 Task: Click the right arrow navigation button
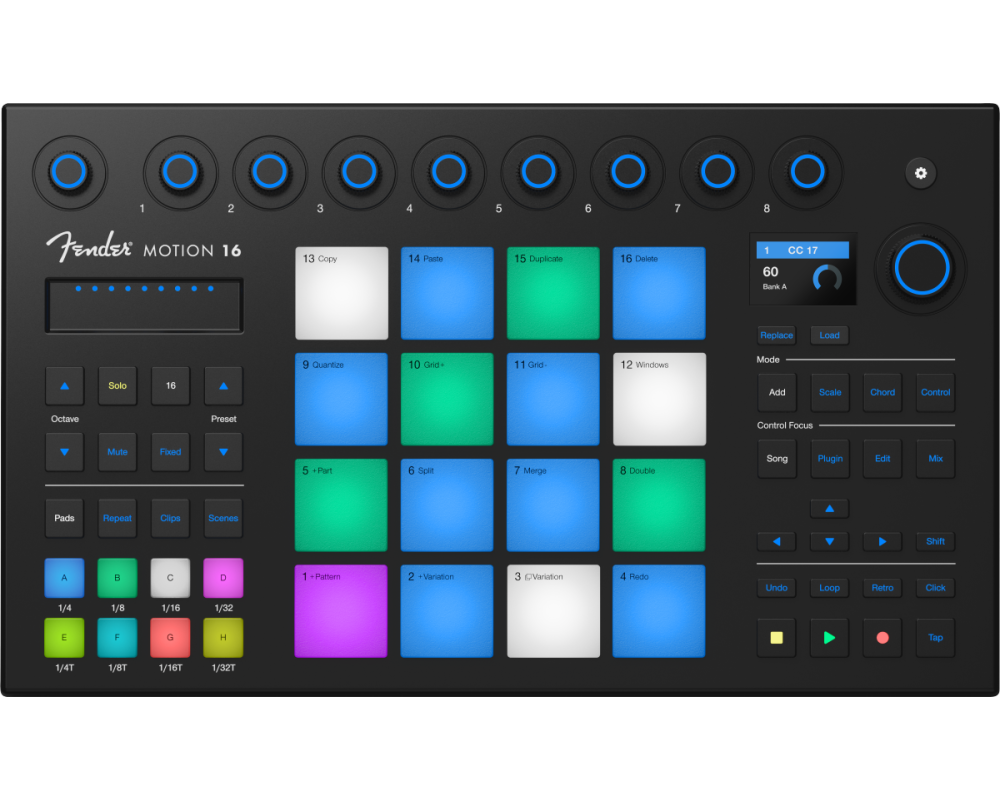882,542
